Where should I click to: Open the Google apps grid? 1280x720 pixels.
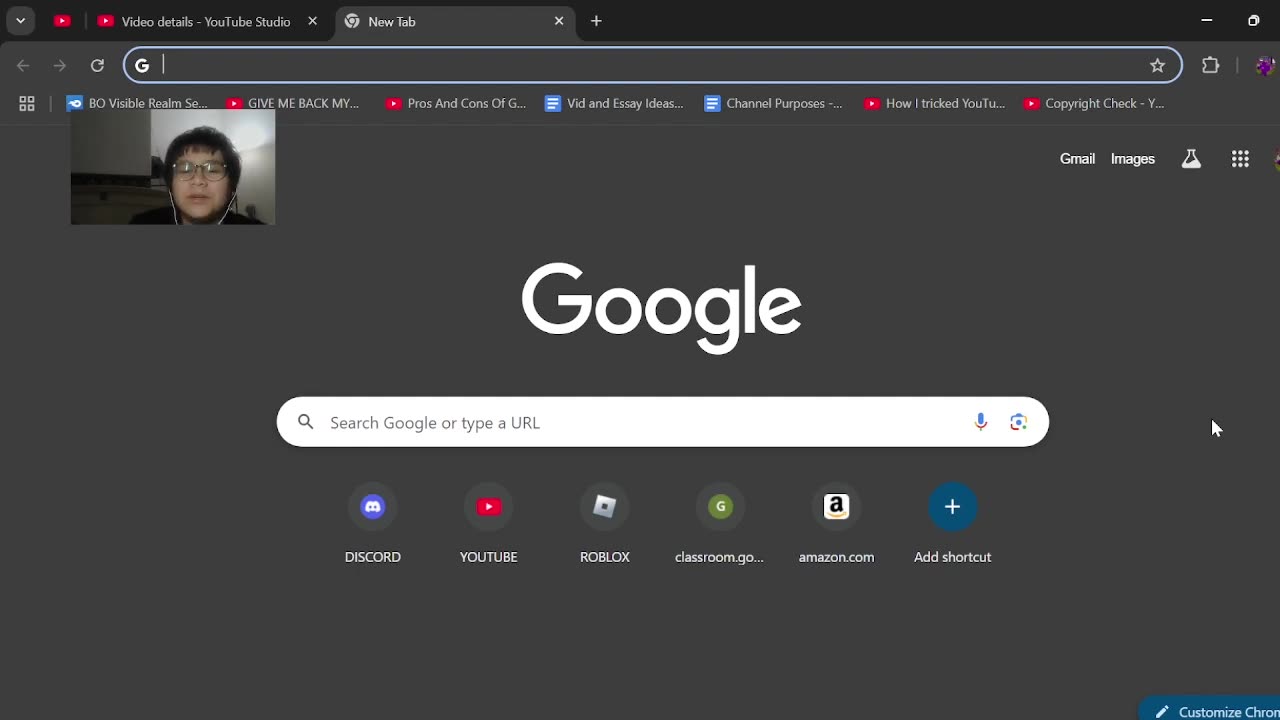click(1240, 159)
